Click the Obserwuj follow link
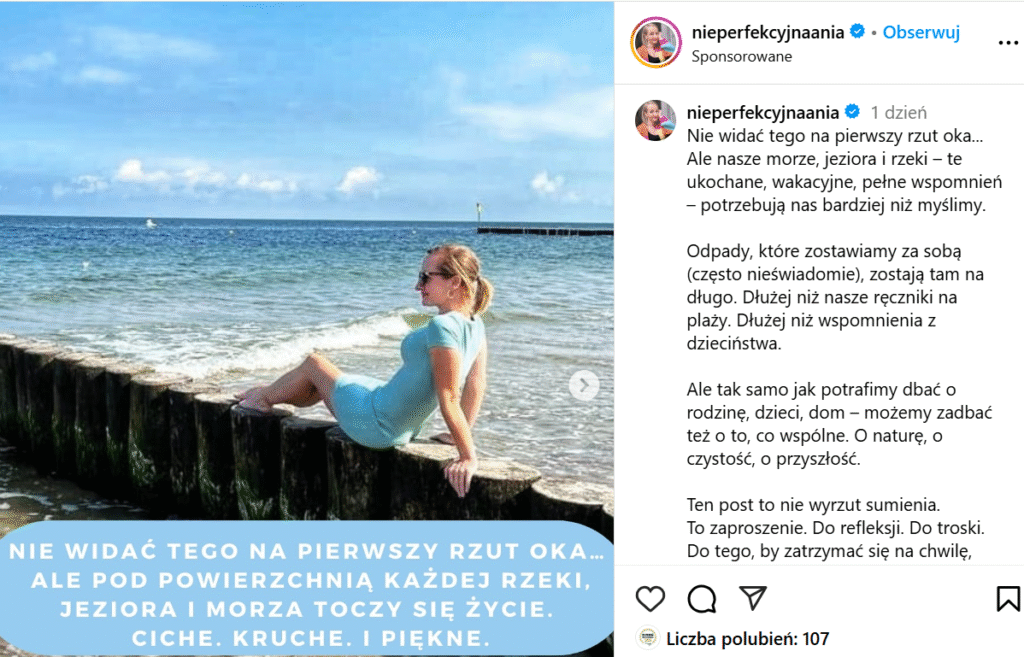The height and width of the screenshot is (657, 1024). [x=921, y=32]
